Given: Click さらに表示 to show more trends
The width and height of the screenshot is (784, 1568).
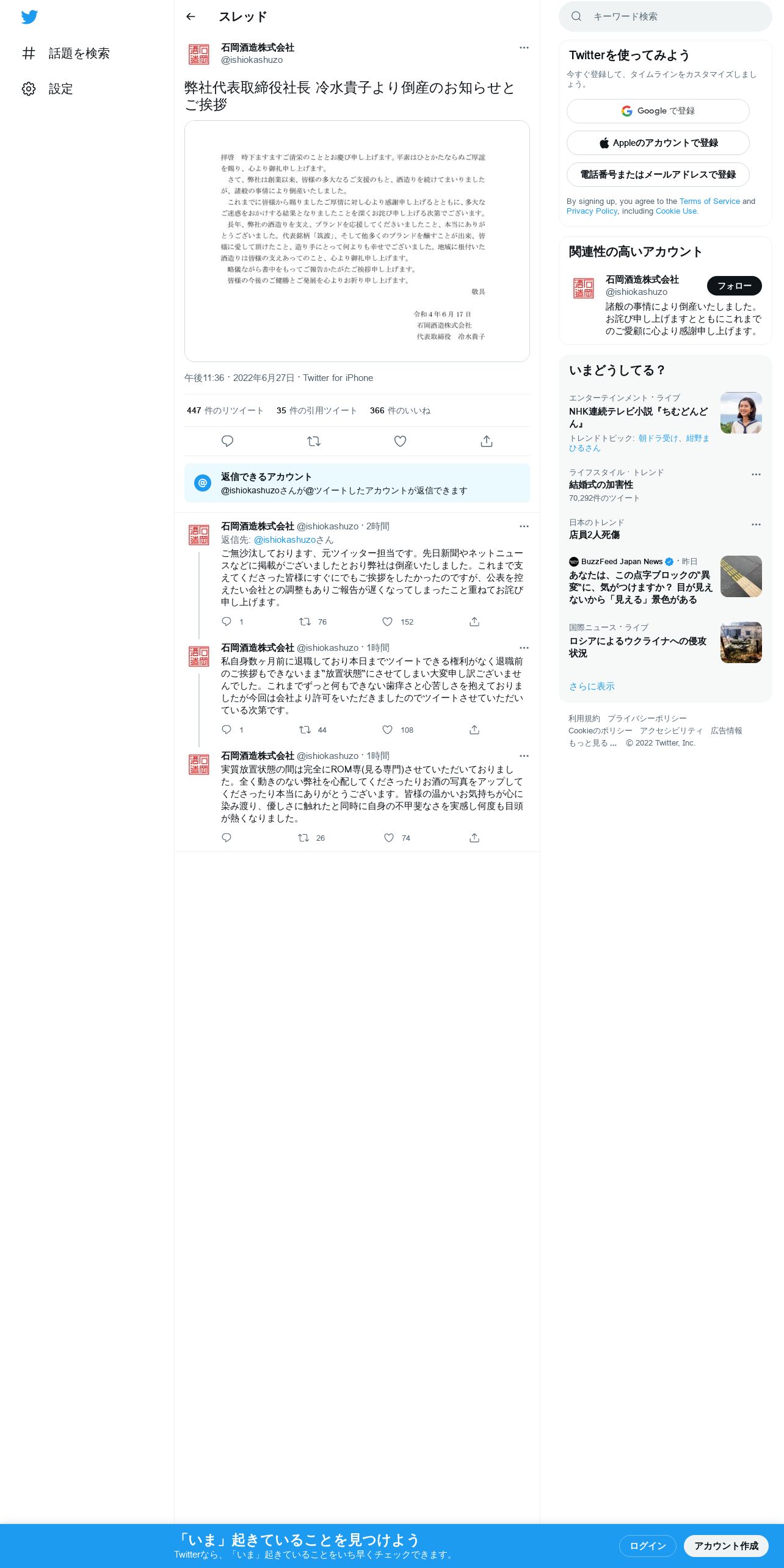Looking at the screenshot, I should (x=592, y=686).
